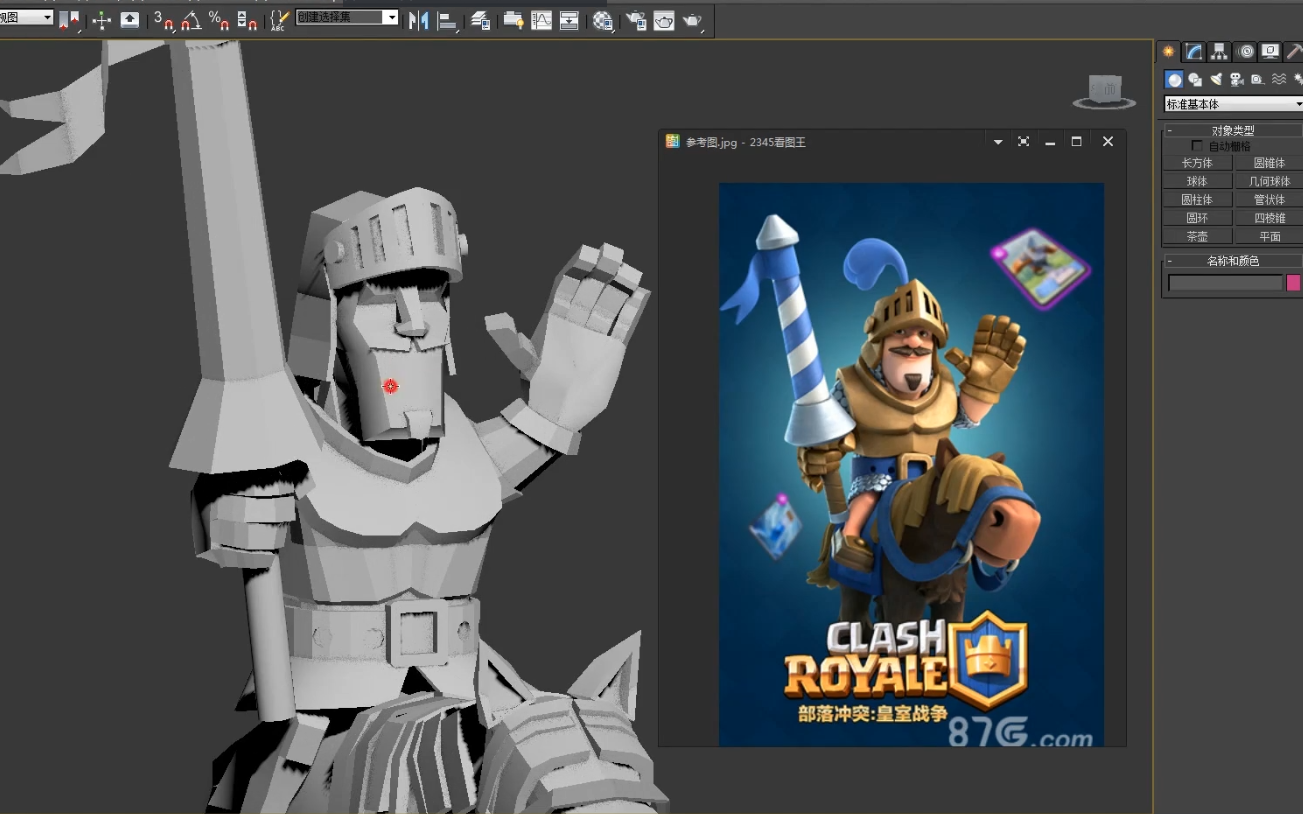Toggle the Graphite ribbon icon
Screen dimensions: 1303x814
[x=513, y=20]
